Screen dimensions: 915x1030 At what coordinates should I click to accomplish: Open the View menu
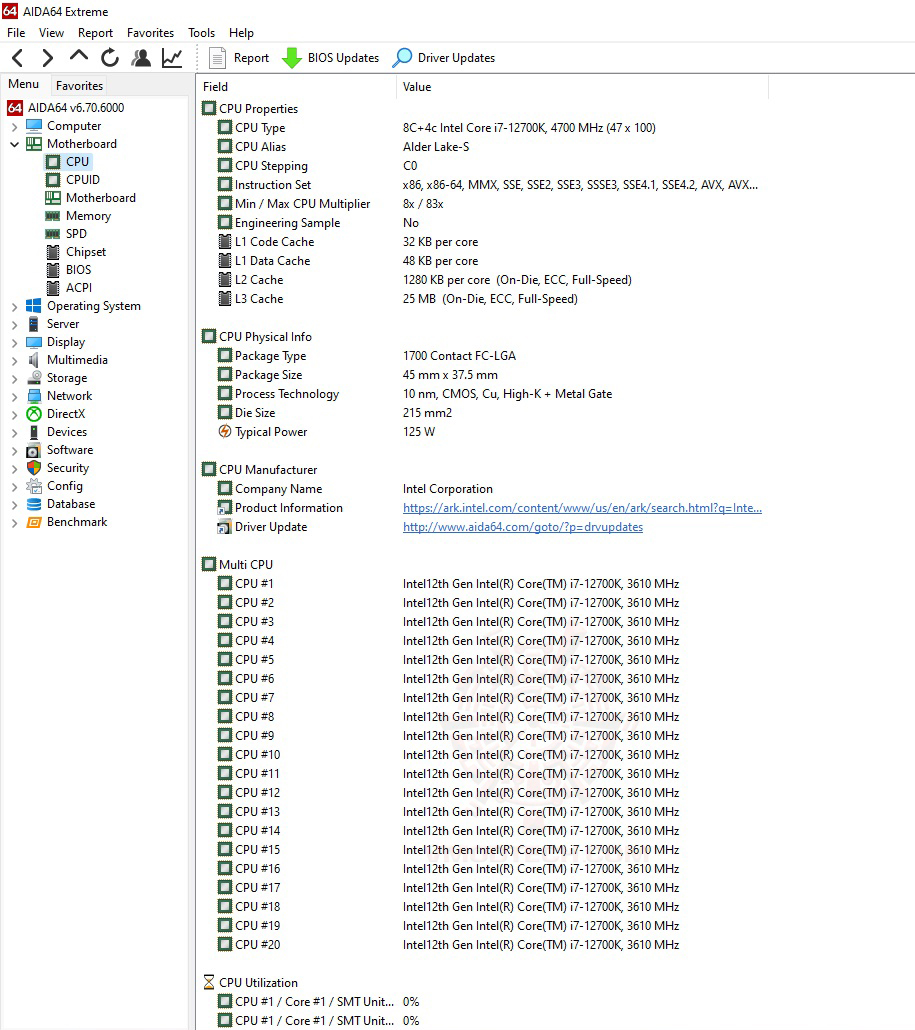click(51, 33)
